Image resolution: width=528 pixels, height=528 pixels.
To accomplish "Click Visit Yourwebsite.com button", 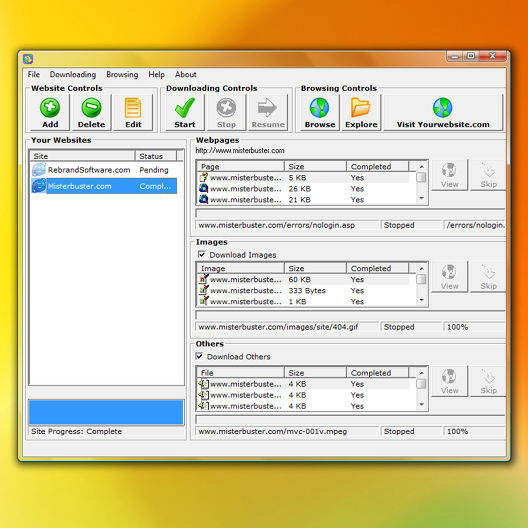I will pos(443,112).
